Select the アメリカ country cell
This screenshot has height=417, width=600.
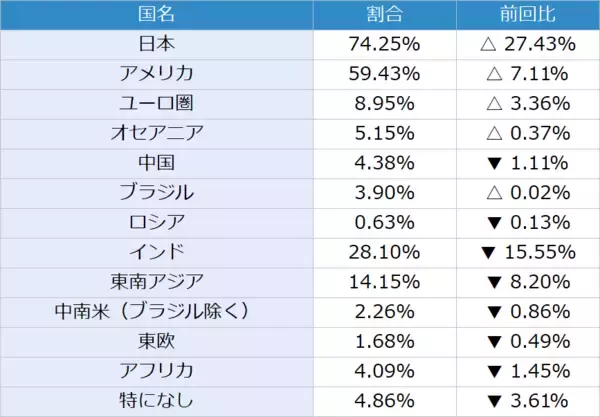tap(157, 73)
